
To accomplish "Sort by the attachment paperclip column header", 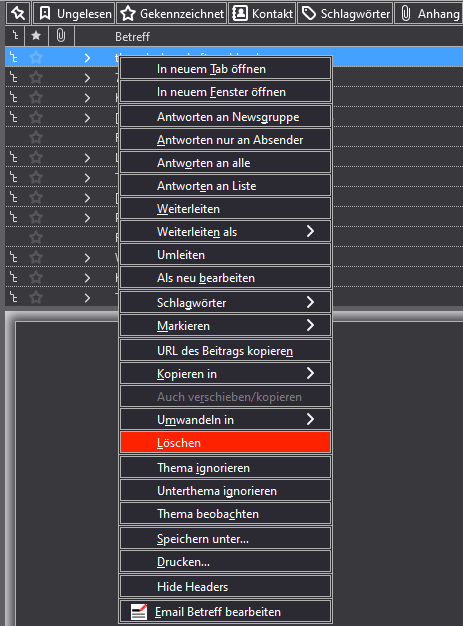I will [x=61, y=36].
